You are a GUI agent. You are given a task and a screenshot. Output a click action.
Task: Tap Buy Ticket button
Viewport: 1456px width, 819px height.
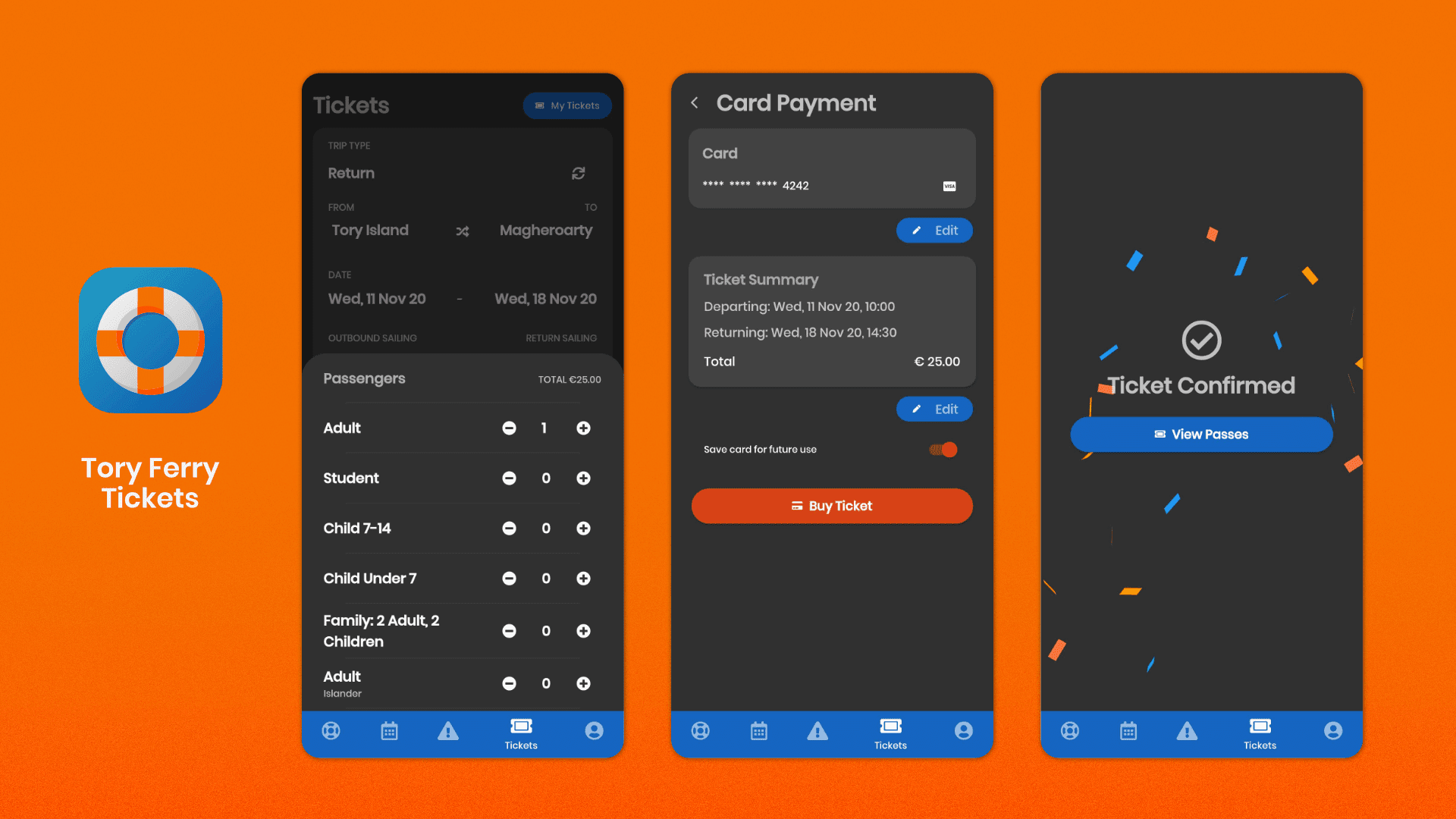[831, 506]
